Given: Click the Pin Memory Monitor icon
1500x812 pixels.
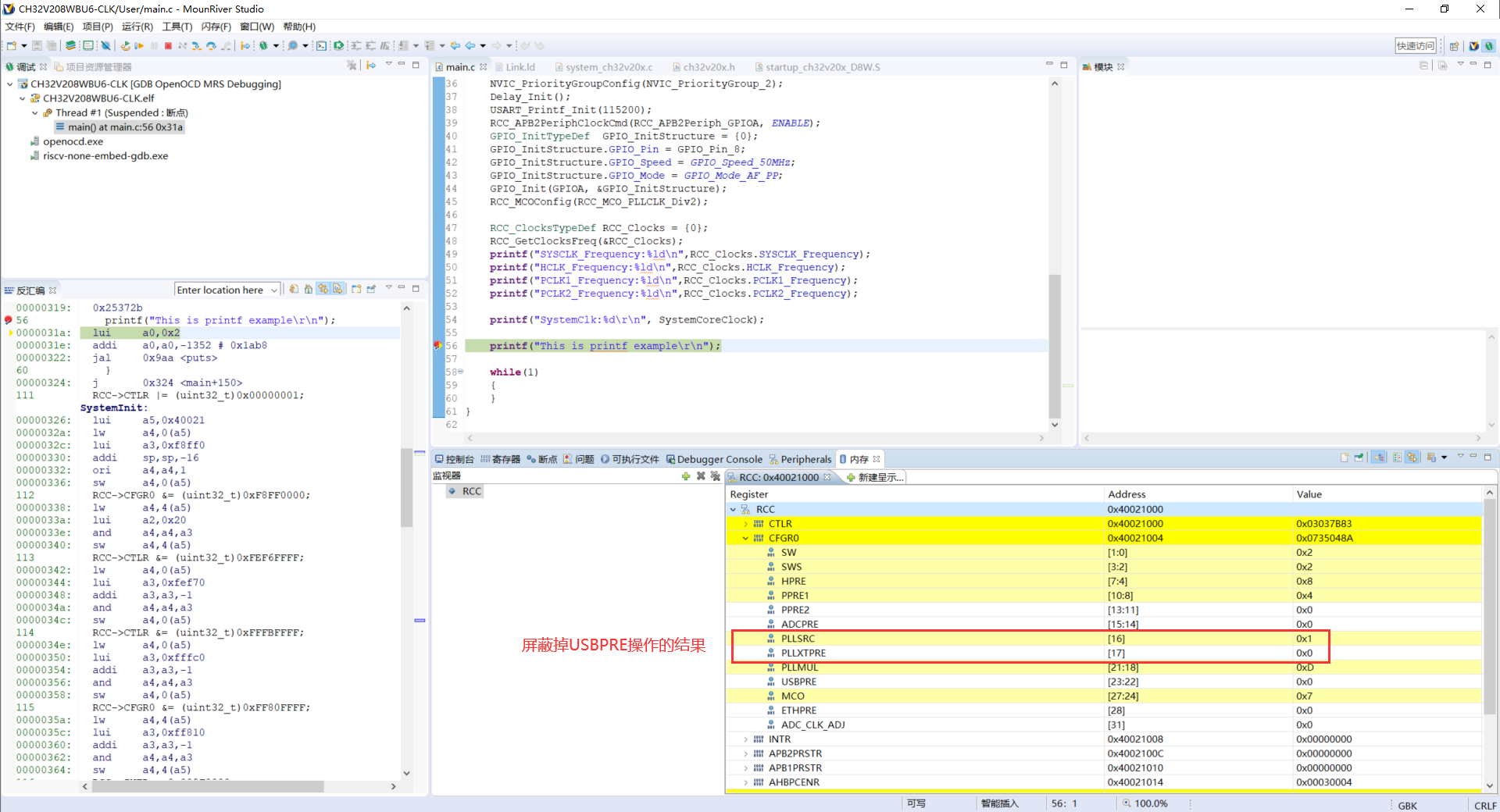Looking at the screenshot, I should point(1359,458).
